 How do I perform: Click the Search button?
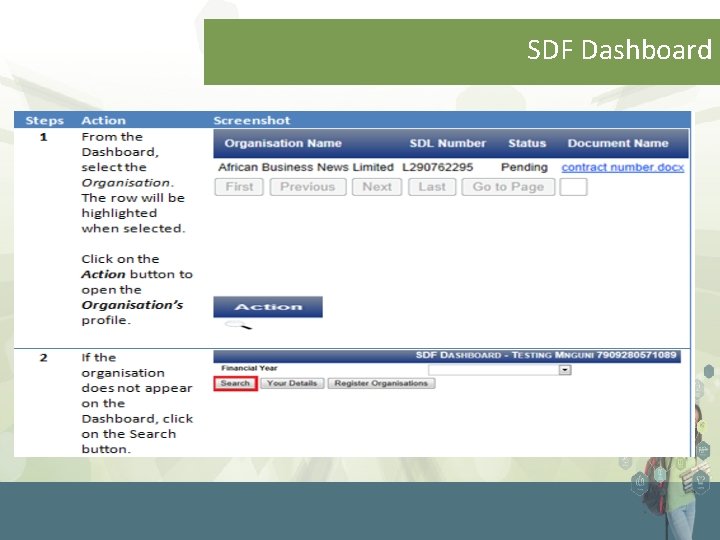[x=235, y=383]
